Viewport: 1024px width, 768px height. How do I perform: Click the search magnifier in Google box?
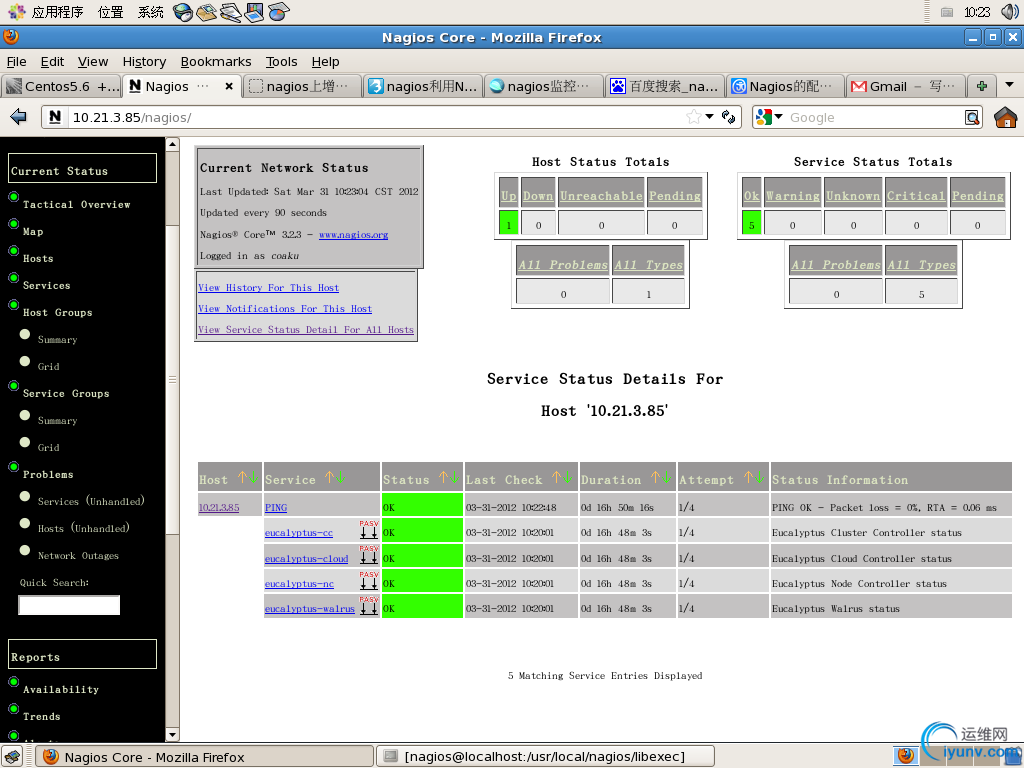[972, 118]
